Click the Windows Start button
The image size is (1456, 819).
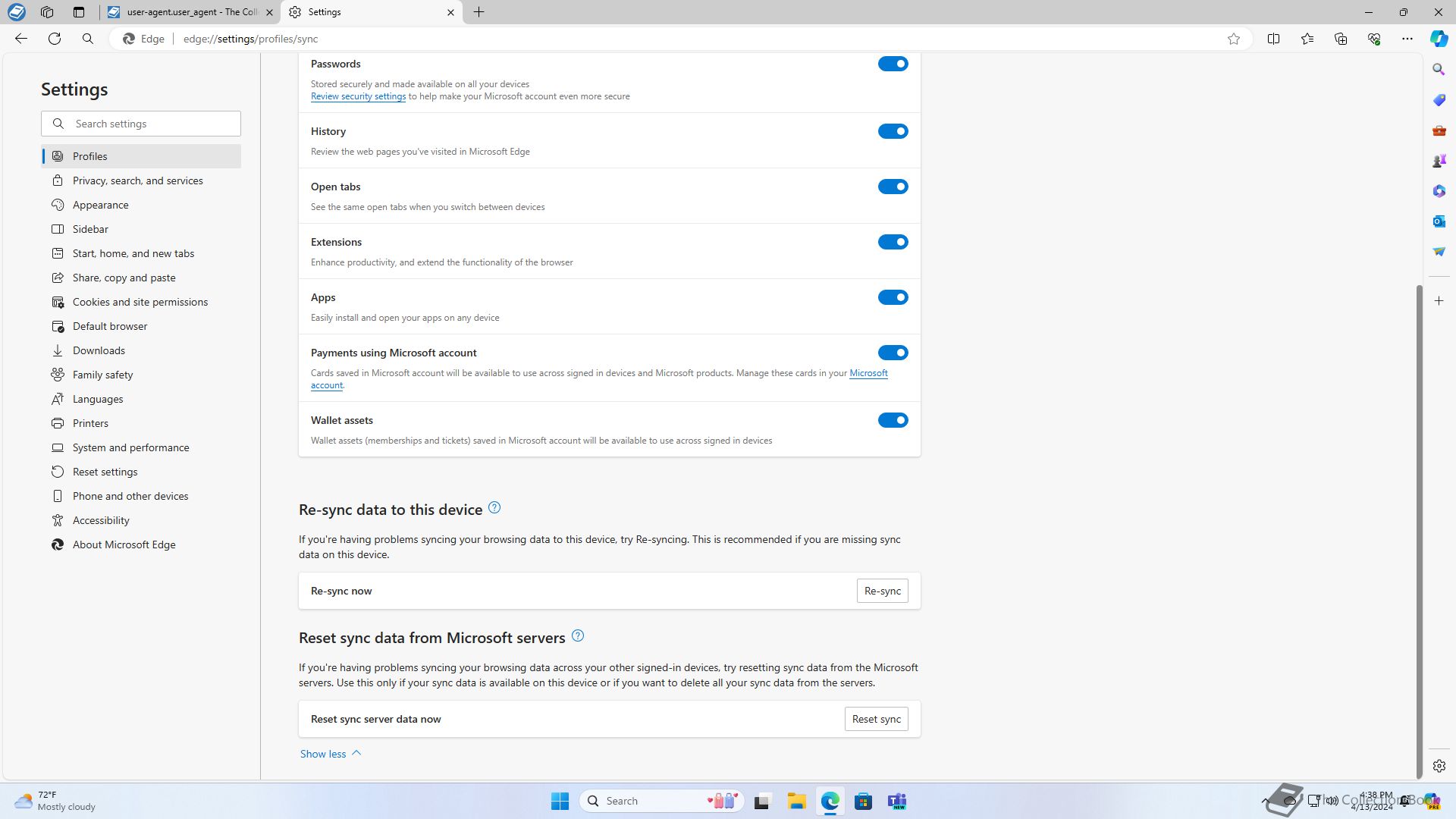[560, 802]
